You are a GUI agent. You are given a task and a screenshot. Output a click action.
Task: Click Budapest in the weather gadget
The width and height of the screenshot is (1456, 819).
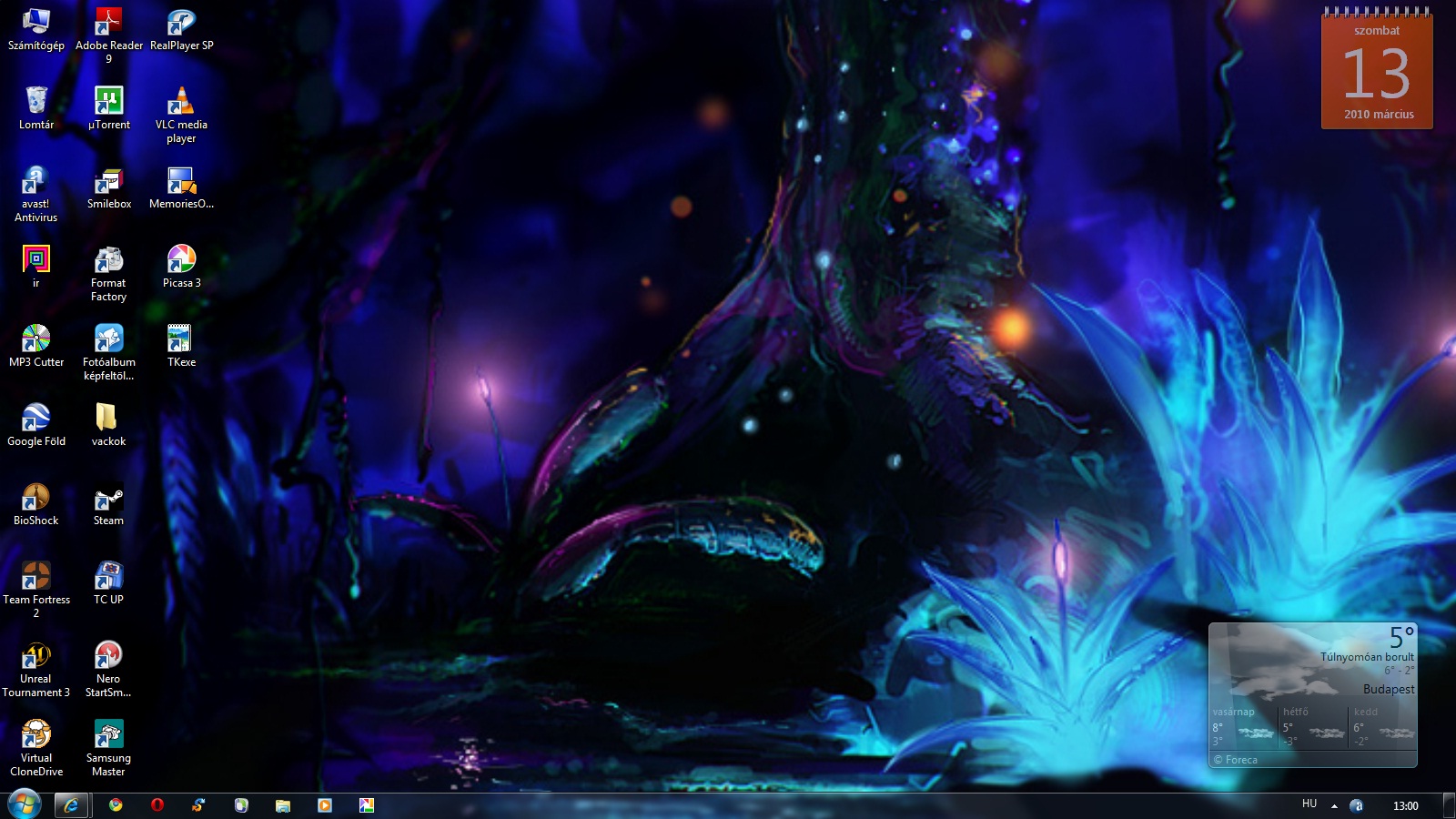[x=1389, y=690]
